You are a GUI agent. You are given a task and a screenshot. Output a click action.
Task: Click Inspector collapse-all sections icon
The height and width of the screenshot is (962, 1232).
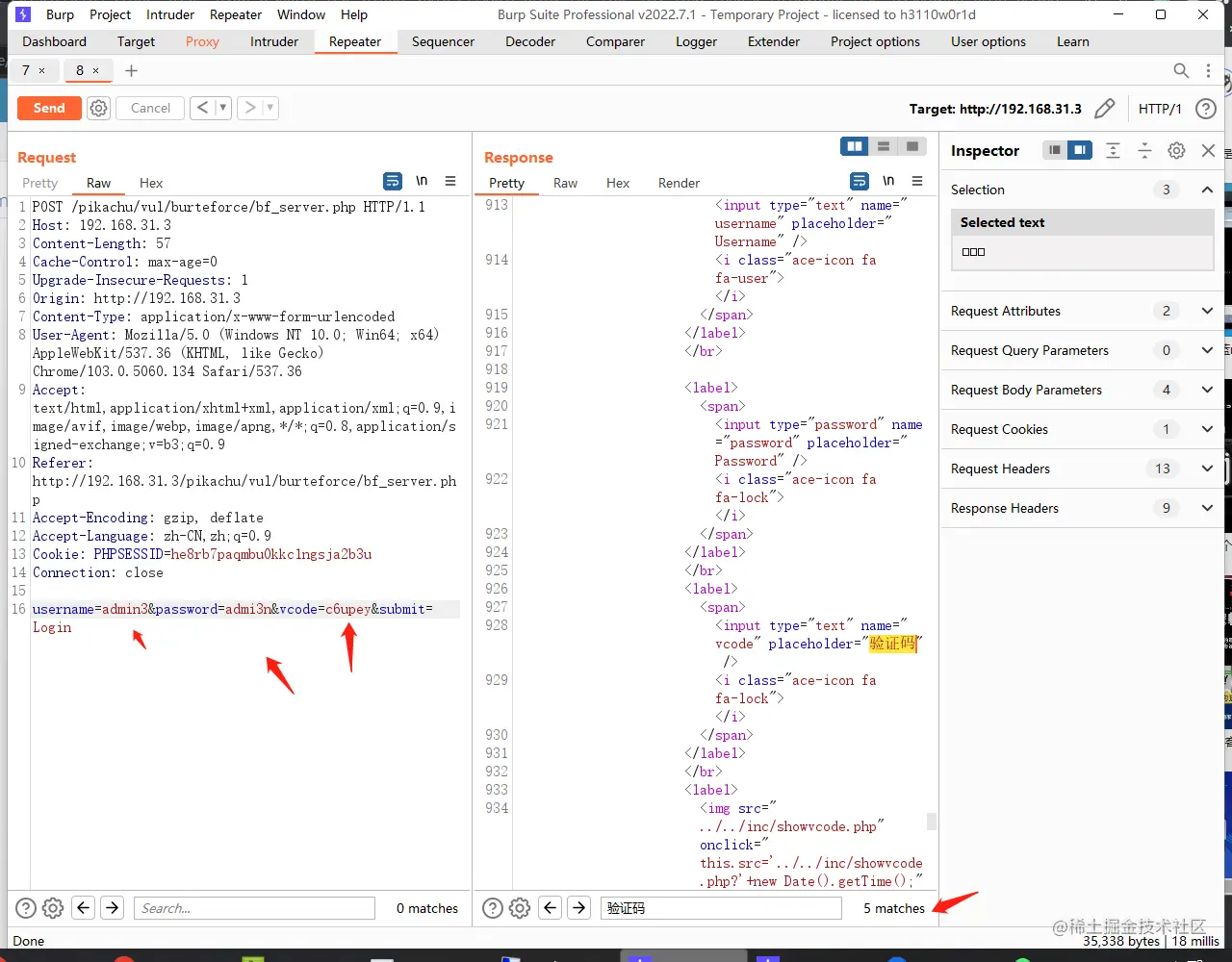click(1144, 150)
